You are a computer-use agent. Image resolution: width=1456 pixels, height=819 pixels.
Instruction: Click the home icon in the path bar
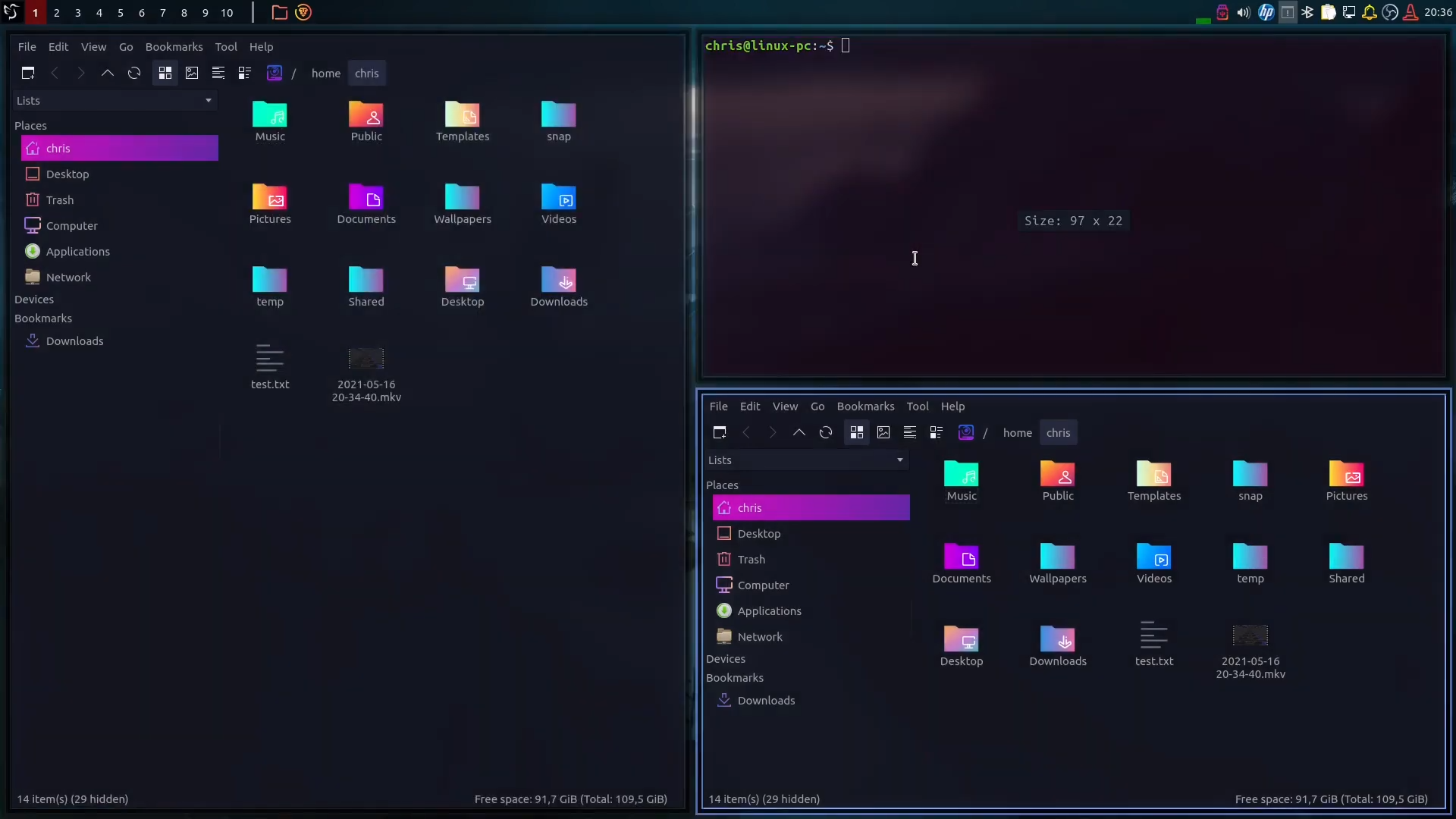point(275,73)
